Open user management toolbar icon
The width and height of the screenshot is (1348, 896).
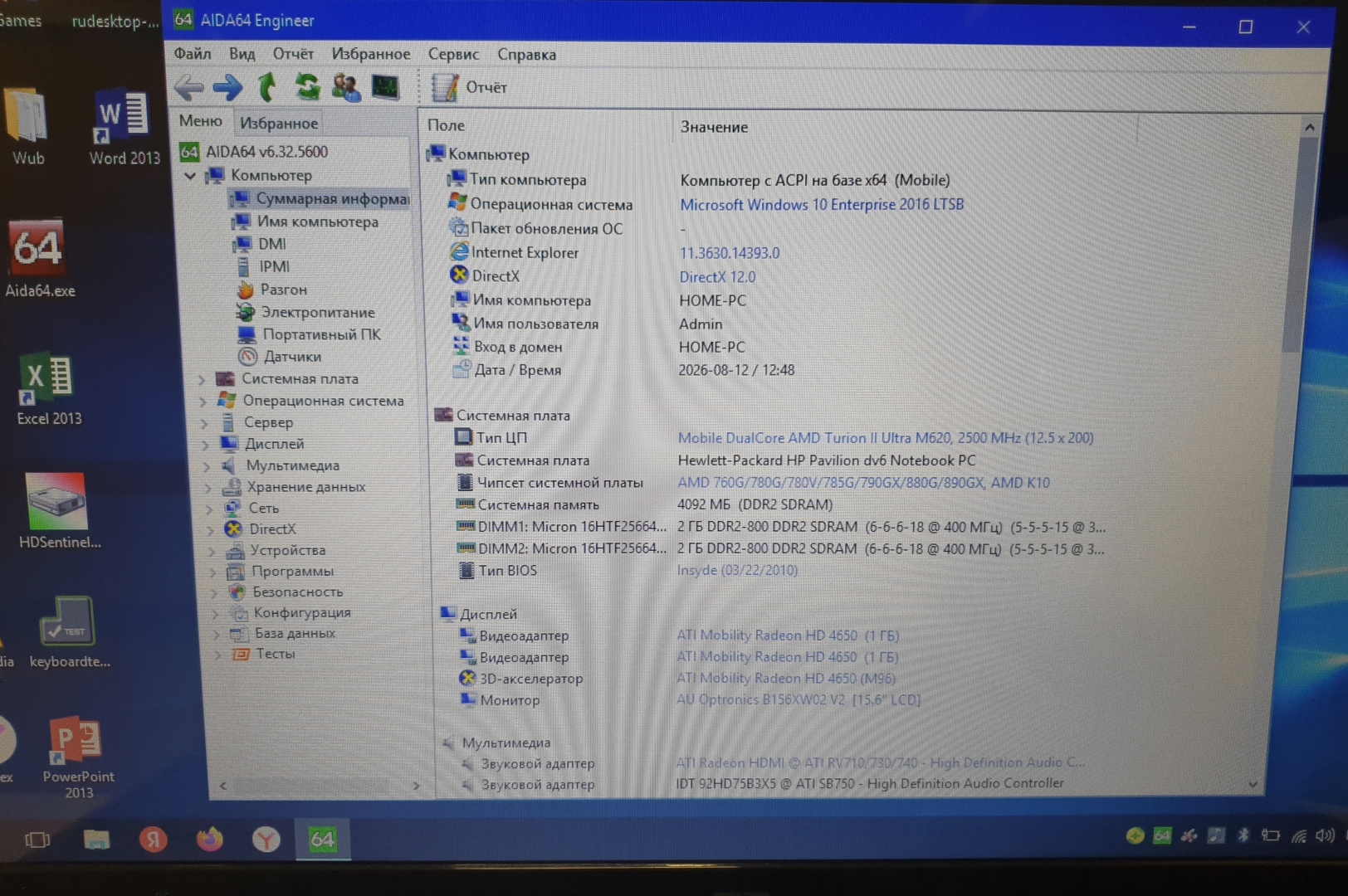pos(346,87)
